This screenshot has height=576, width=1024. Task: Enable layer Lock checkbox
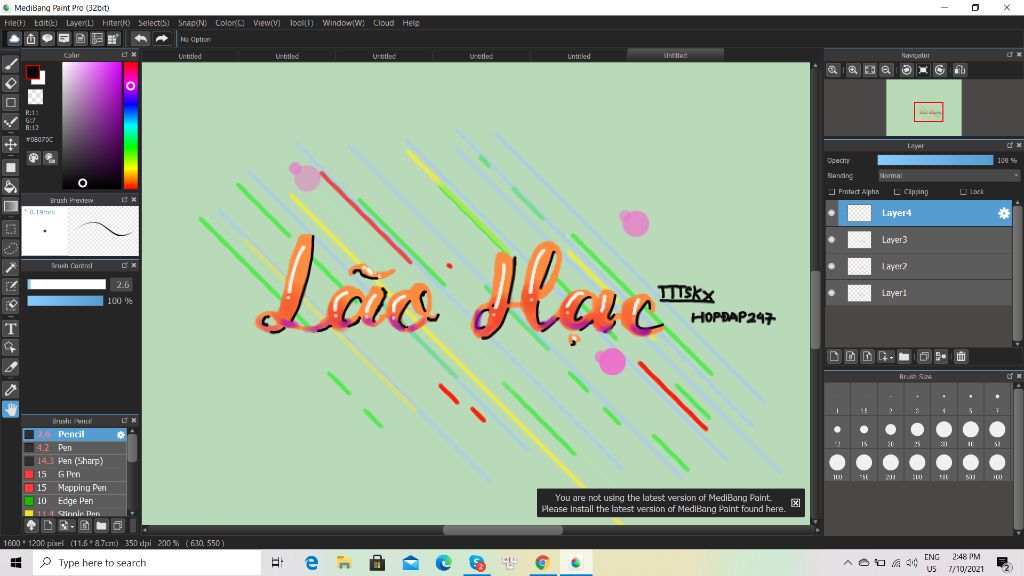[x=963, y=192]
